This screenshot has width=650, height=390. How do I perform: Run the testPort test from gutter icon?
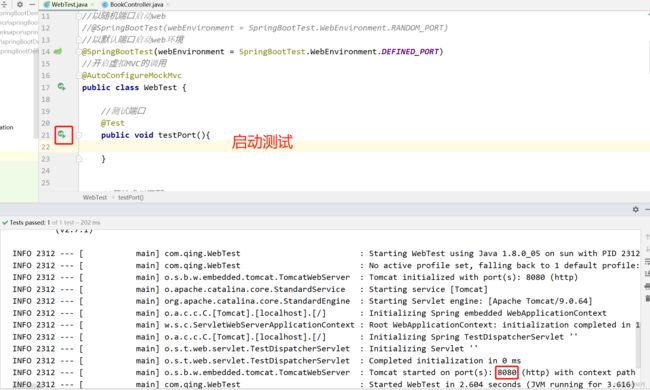click(x=62, y=135)
